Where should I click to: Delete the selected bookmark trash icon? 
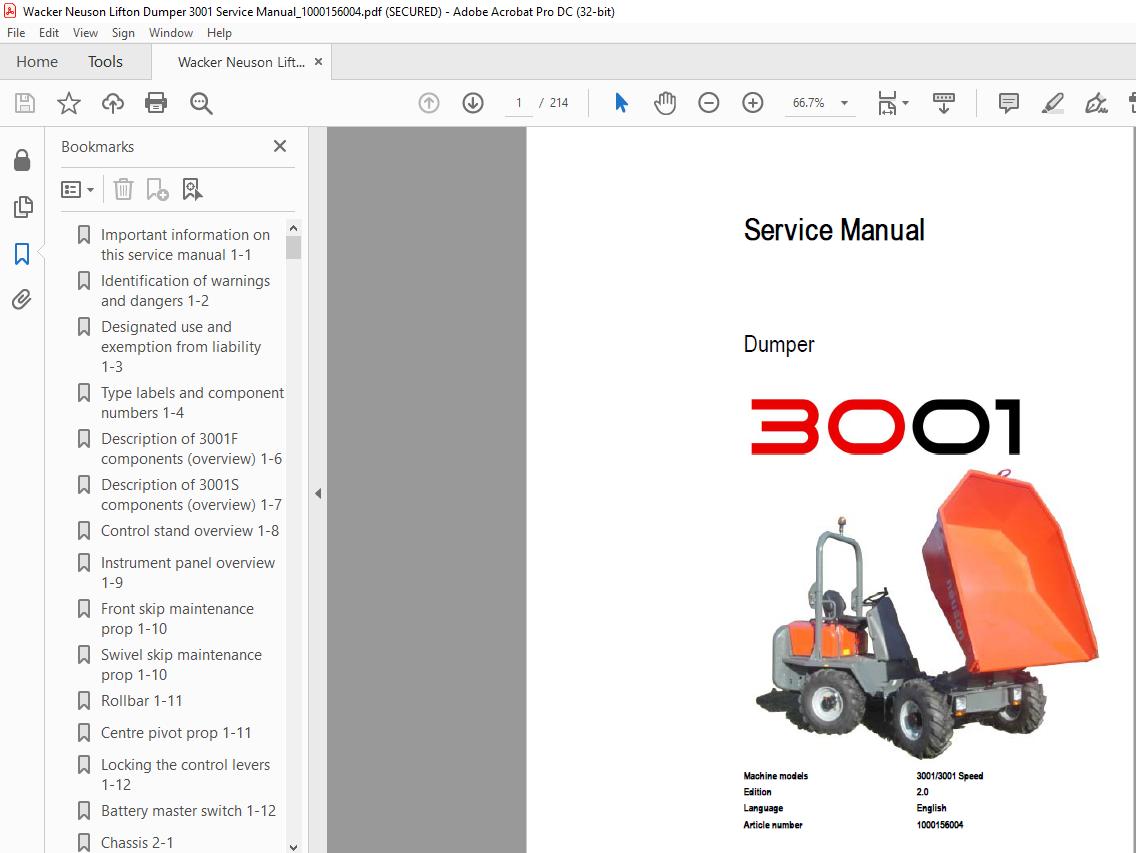123,189
